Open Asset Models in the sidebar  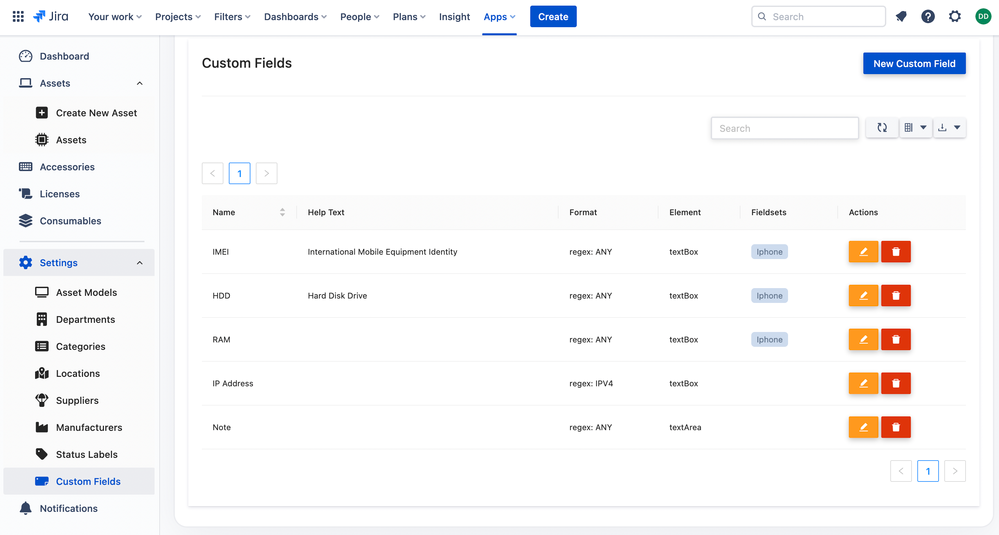click(x=86, y=292)
